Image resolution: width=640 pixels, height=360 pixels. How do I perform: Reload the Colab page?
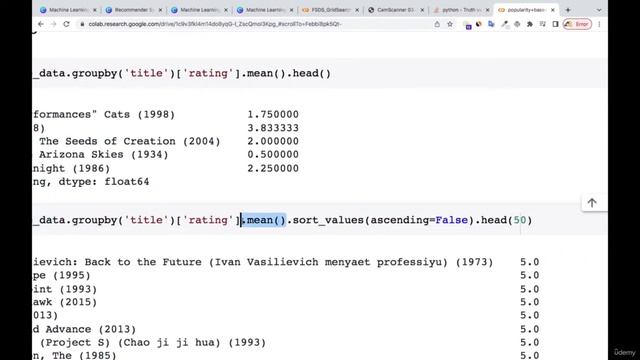pos(66,24)
